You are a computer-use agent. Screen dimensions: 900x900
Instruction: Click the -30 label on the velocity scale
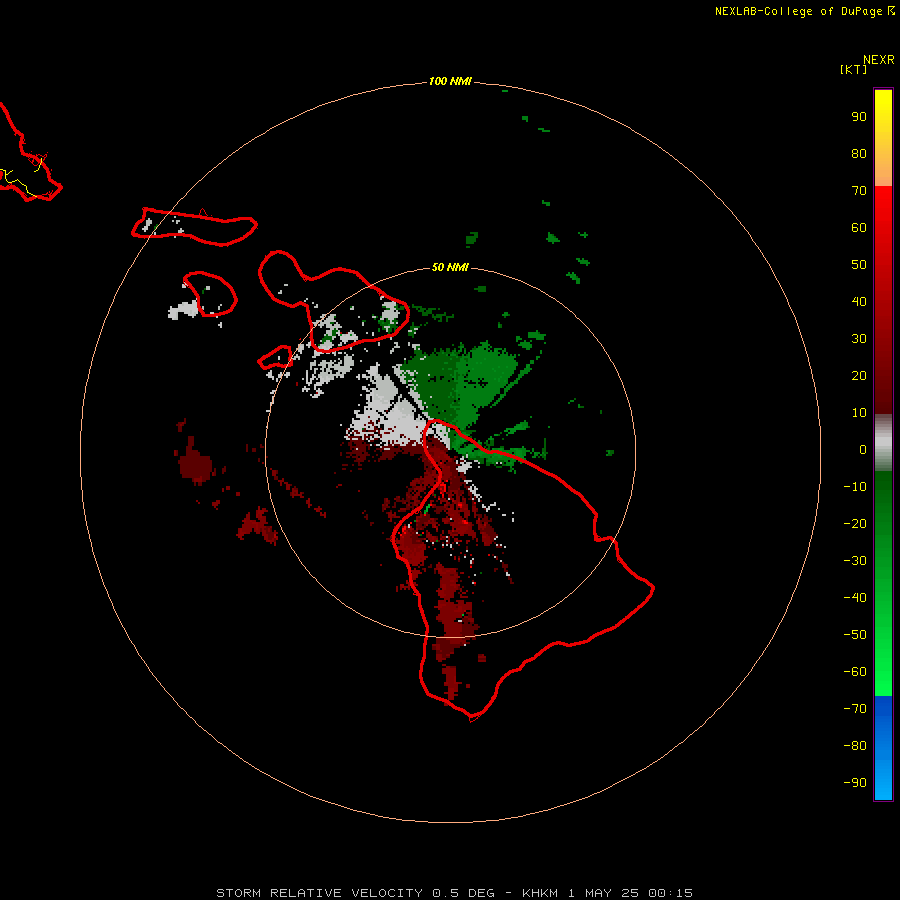pos(855,561)
